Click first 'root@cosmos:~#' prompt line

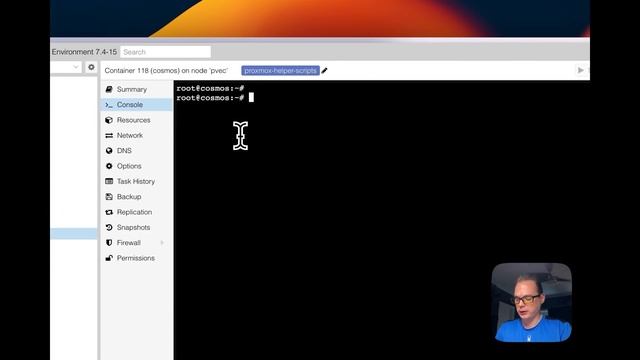(x=210, y=88)
